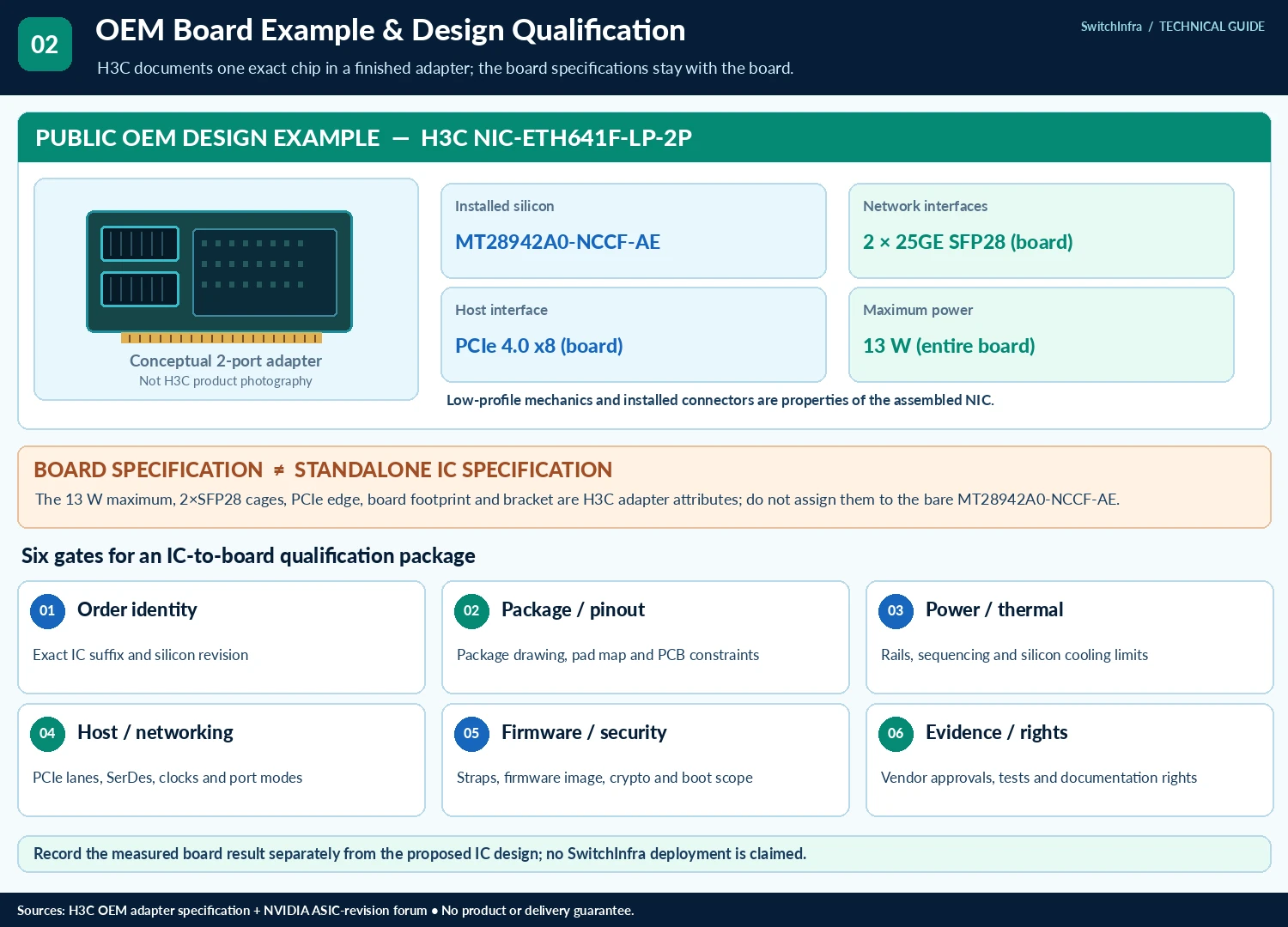Click the conceptual 2-port adapter illustration

220,277
